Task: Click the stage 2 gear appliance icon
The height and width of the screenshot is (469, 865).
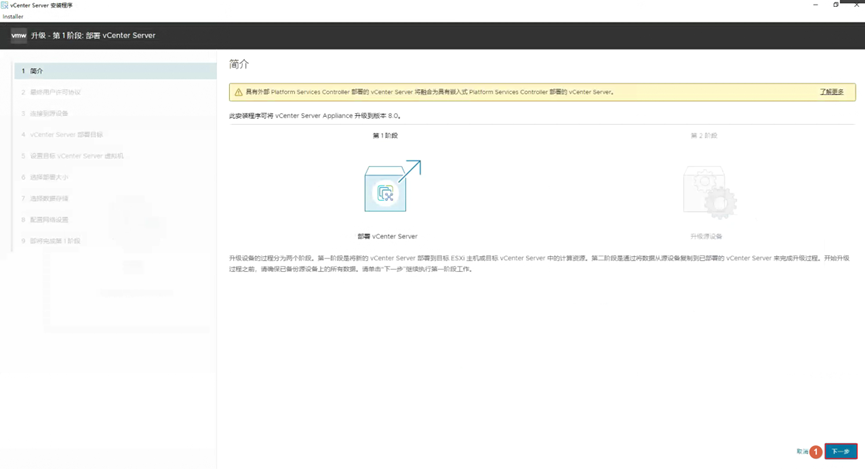Action: [709, 191]
